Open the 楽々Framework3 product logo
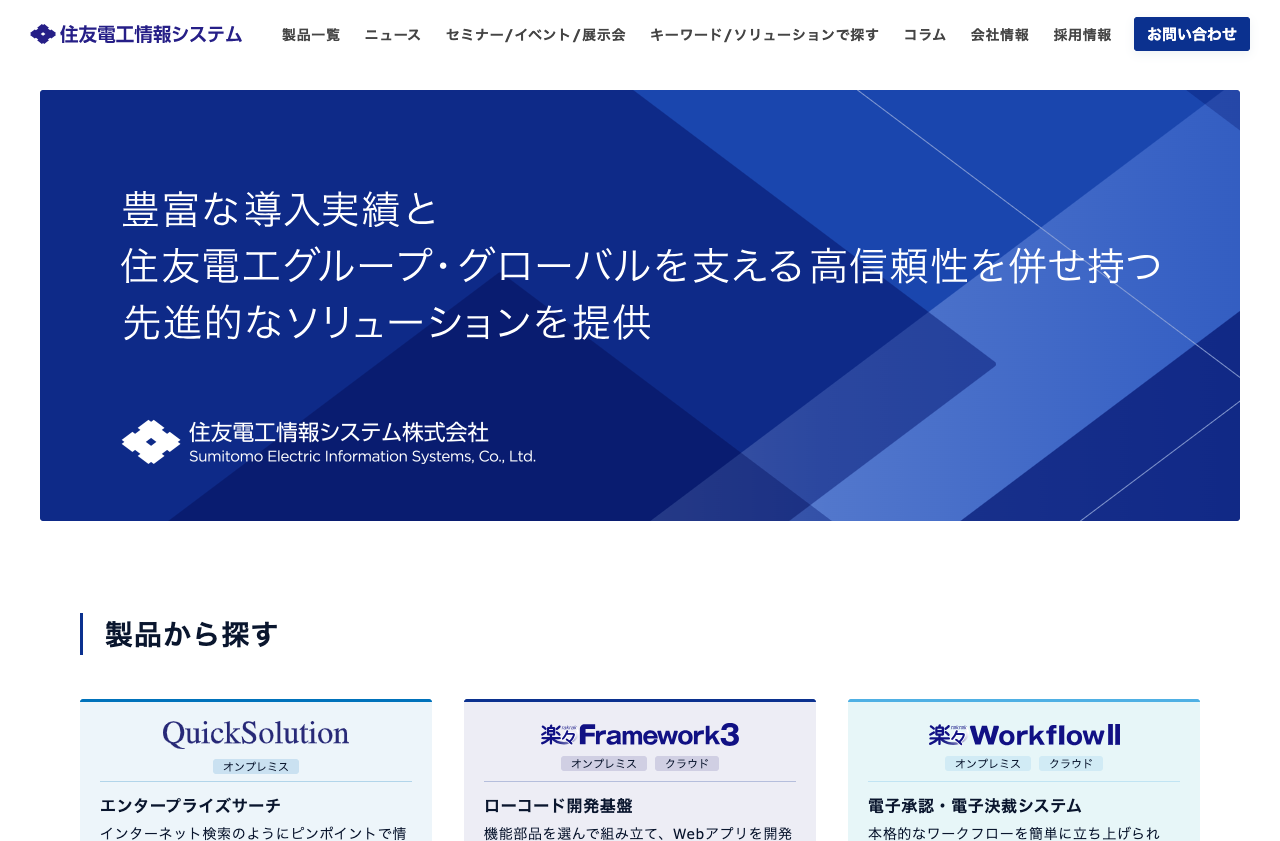 pos(640,734)
